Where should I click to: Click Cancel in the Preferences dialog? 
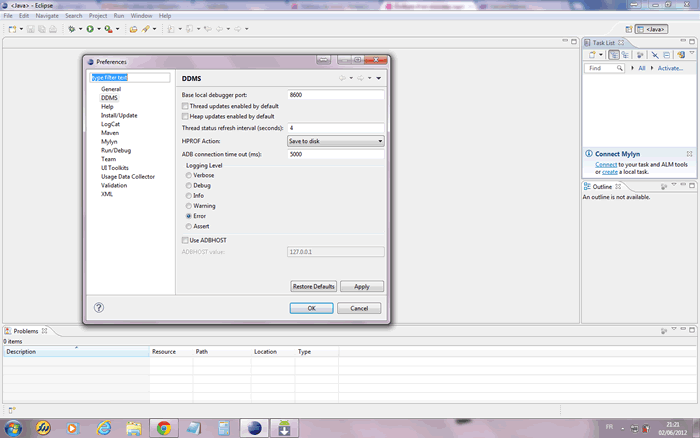pyautogui.click(x=359, y=308)
